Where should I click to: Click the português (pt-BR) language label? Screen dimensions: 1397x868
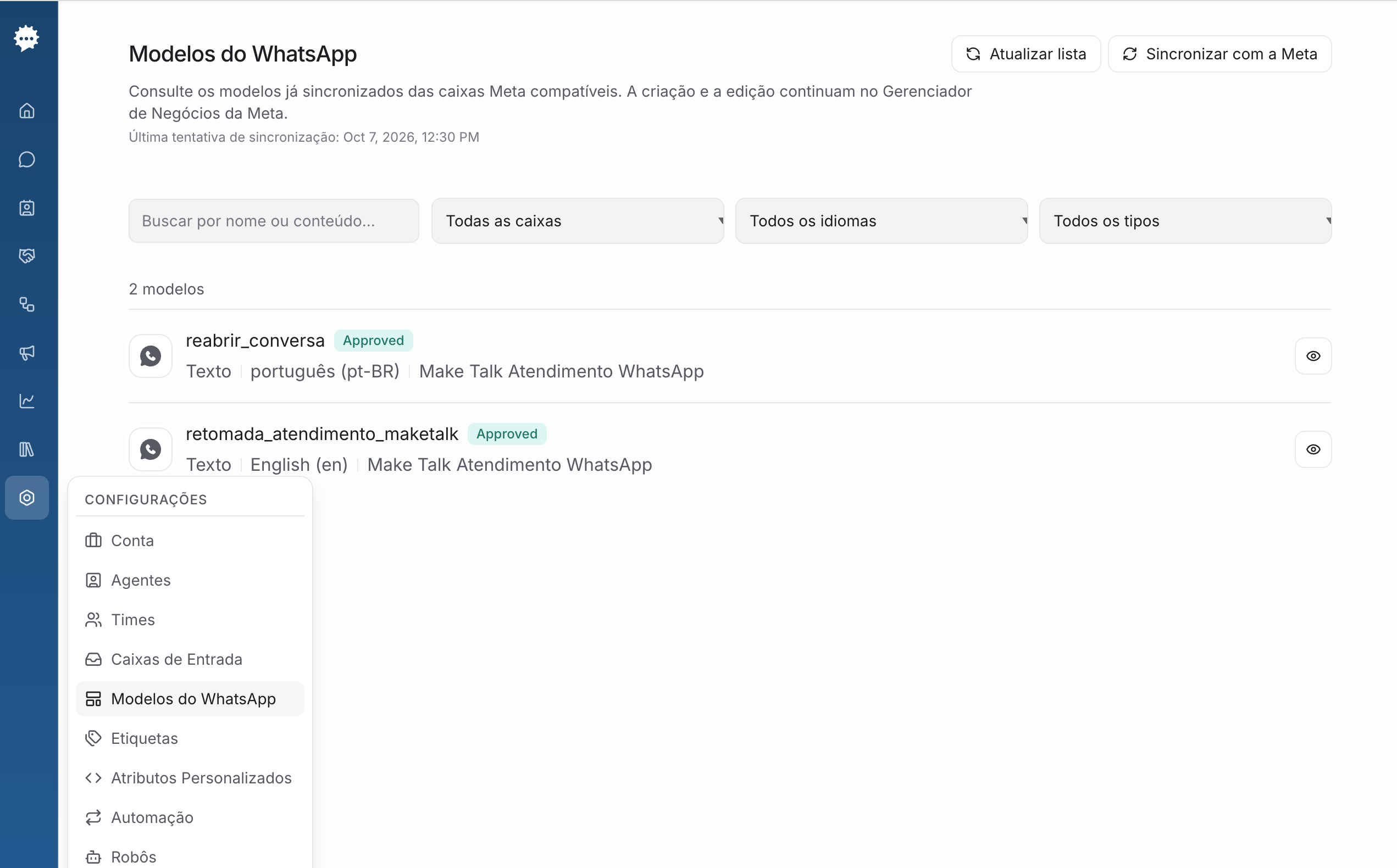325,371
